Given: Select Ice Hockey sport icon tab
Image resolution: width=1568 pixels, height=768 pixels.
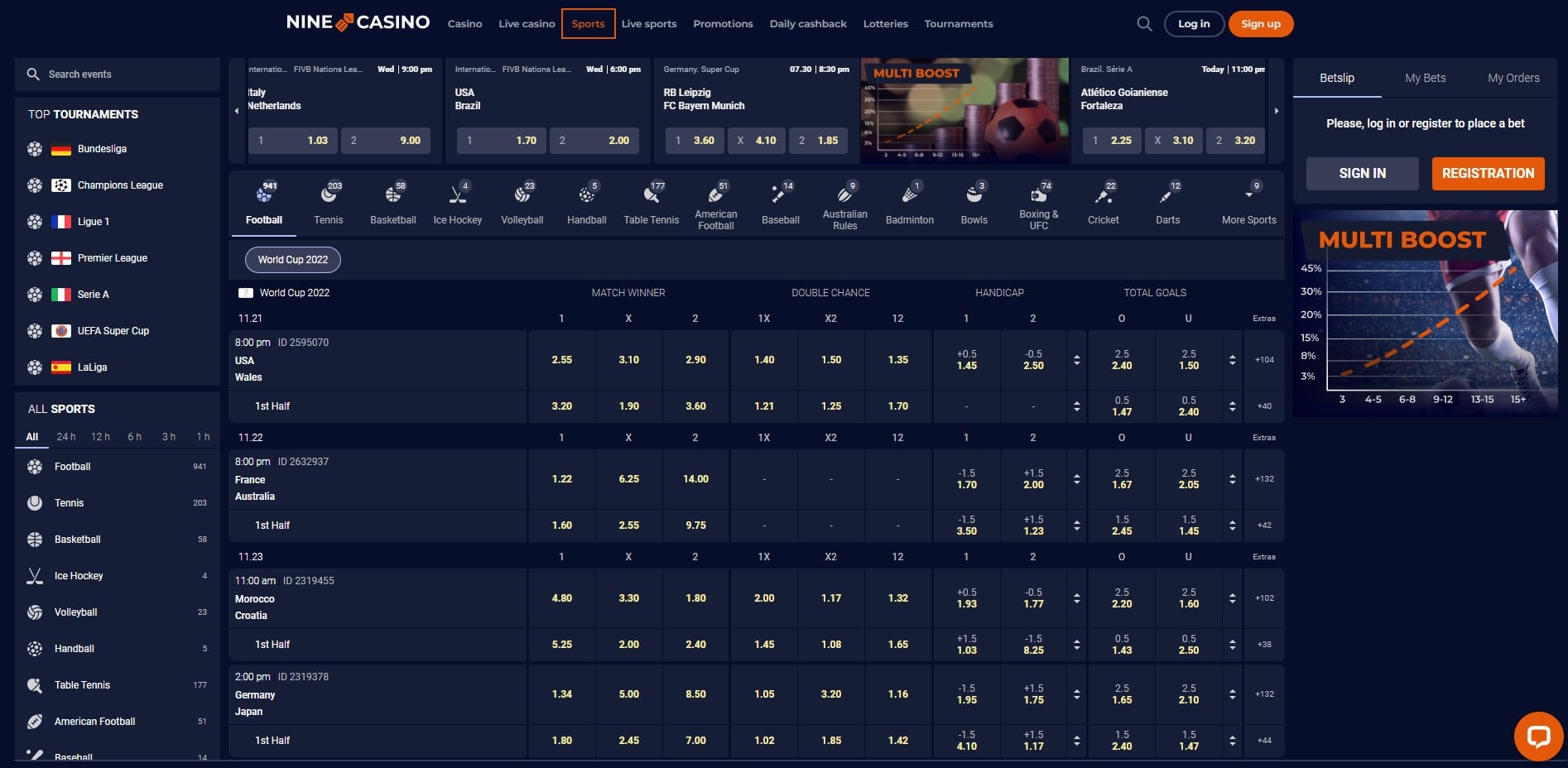Looking at the screenshot, I should click(x=458, y=204).
